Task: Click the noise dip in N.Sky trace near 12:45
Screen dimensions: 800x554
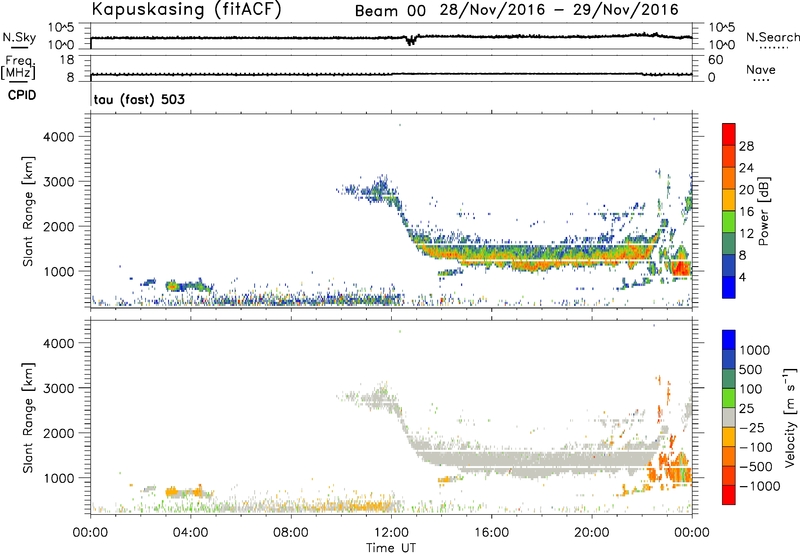Action: point(410,41)
